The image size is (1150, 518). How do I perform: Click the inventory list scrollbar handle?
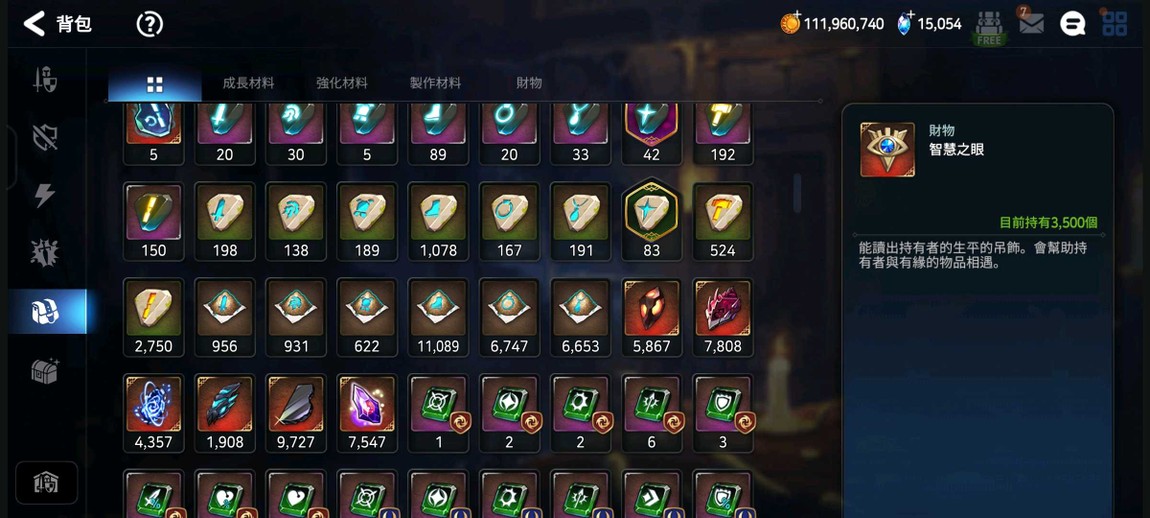coord(797,194)
